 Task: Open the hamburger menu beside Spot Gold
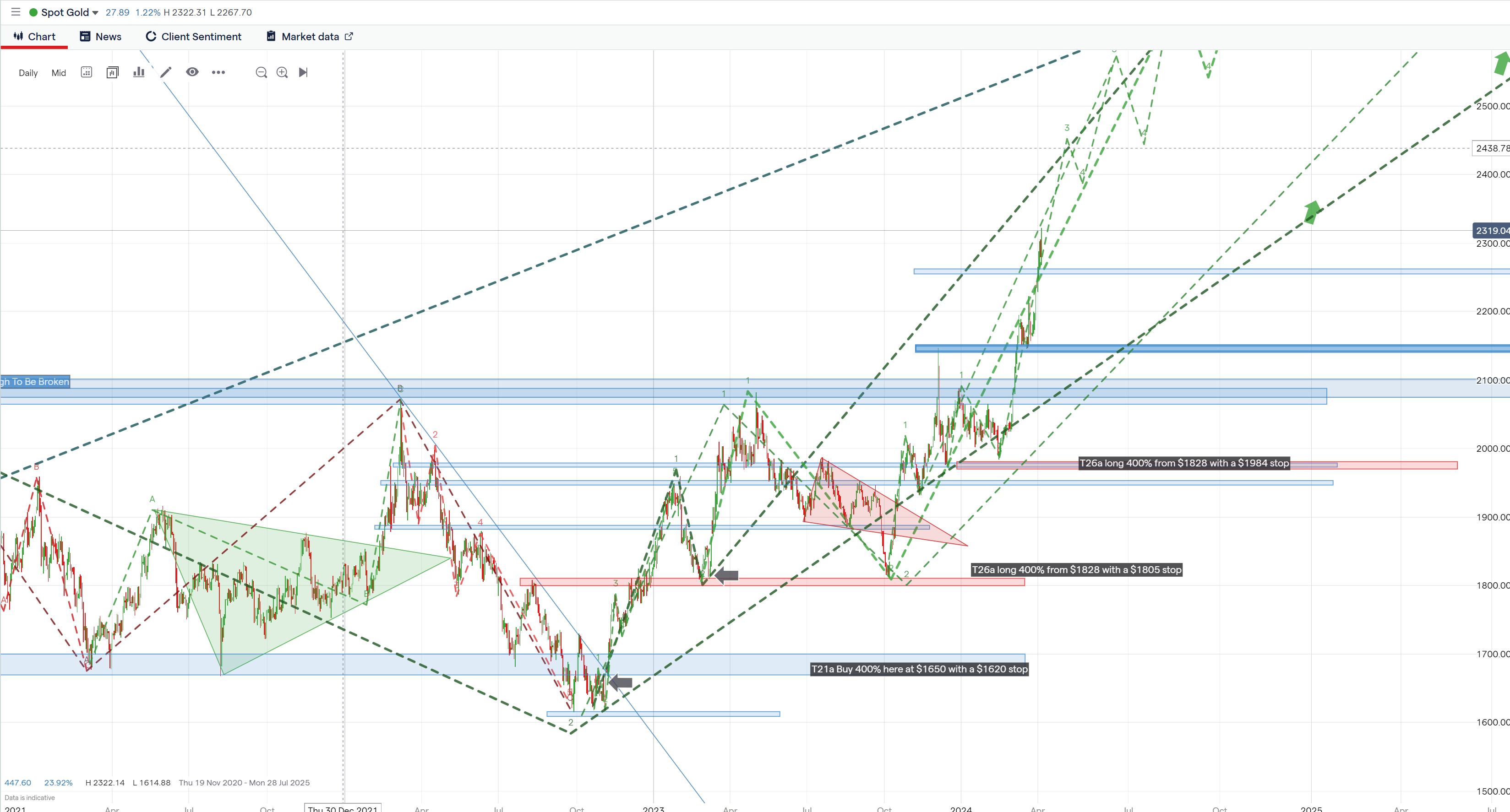(16, 12)
